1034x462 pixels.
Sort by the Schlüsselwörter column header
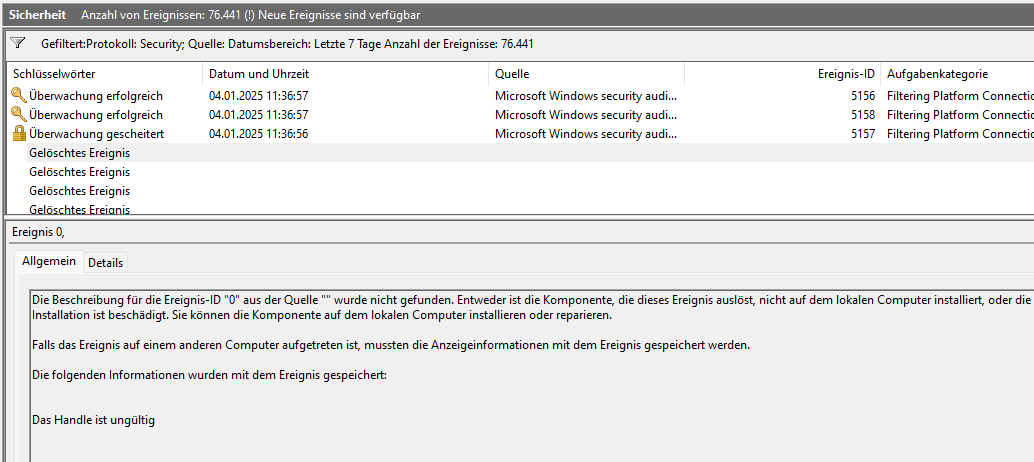pos(55,74)
